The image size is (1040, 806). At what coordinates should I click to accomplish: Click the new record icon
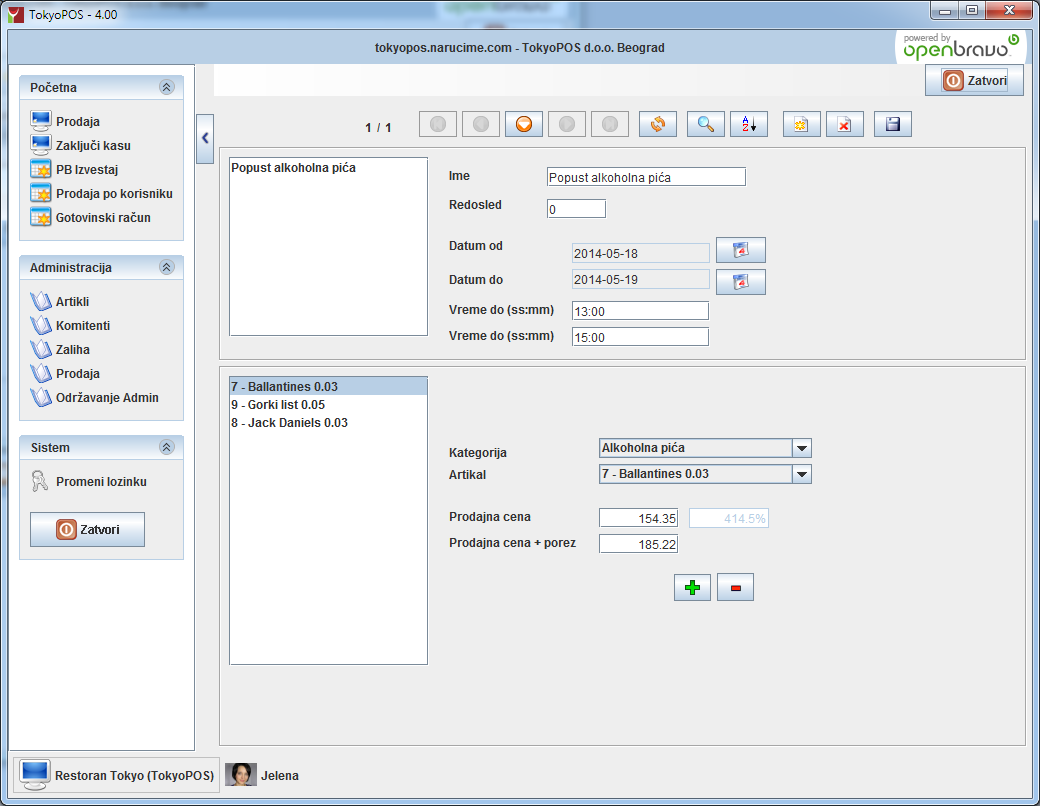(801, 124)
